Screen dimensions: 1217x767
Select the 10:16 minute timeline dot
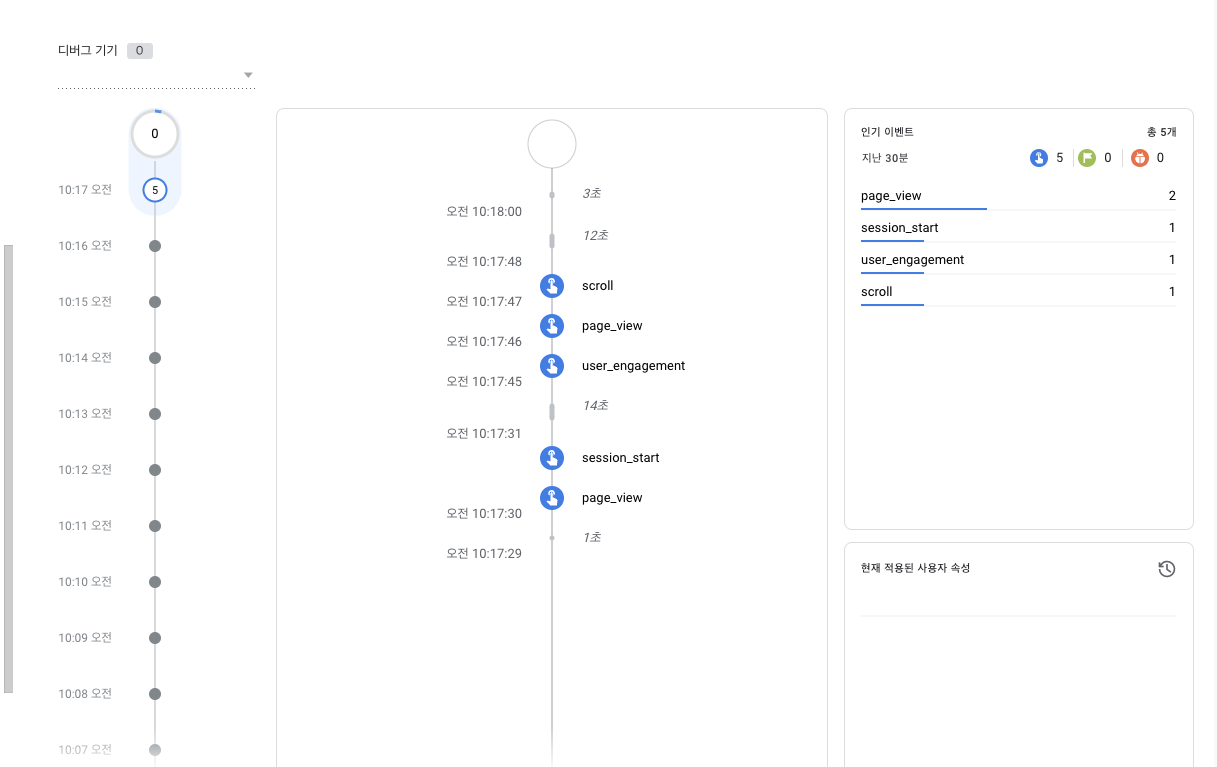point(154,246)
